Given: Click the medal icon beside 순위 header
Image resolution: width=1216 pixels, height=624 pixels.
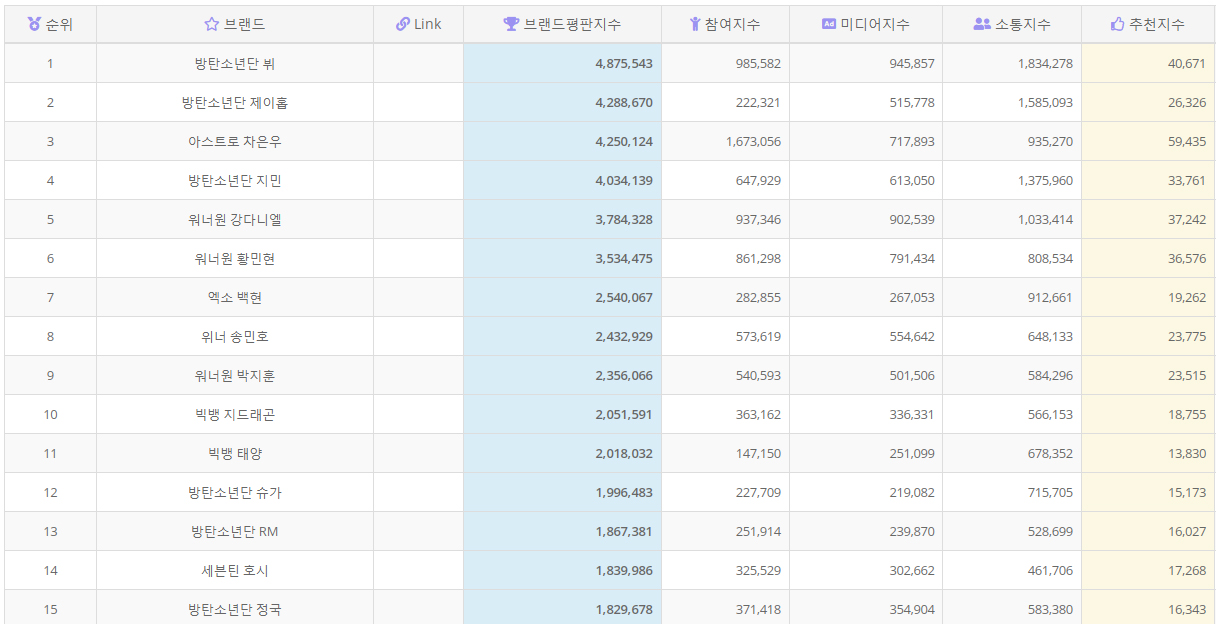Looking at the screenshot, I should pyautogui.click(x=34, y=24).
